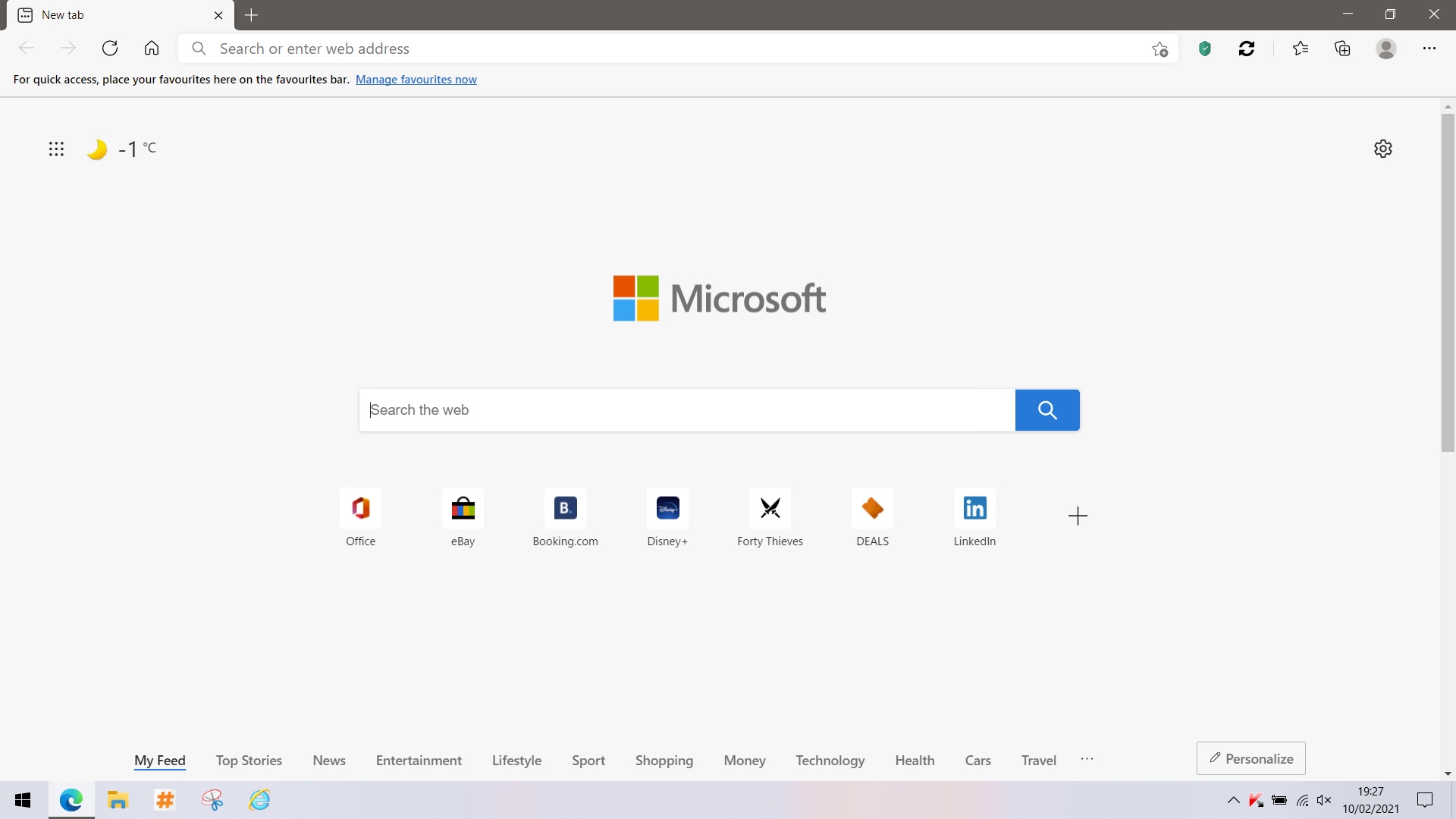Click the Manage favourites now link
This screenshot has height=819, width=1456.
pos(416,80)
